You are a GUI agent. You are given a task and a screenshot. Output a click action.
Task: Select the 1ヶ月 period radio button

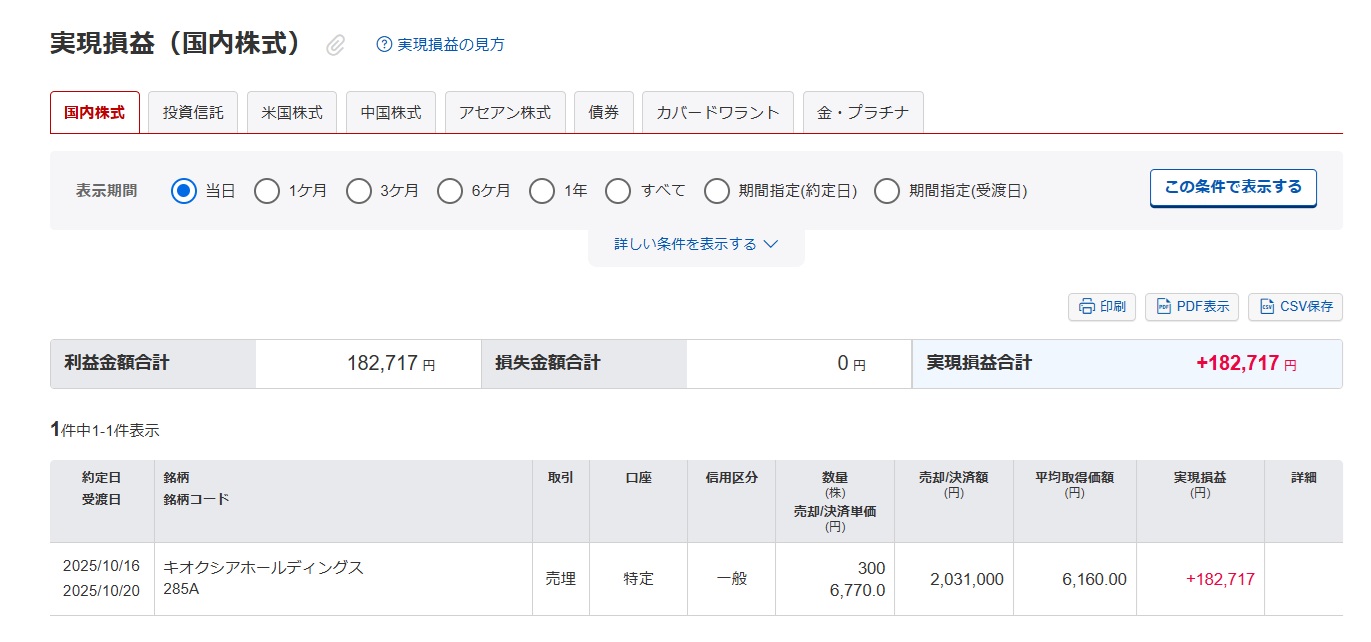tap(267, 191)
